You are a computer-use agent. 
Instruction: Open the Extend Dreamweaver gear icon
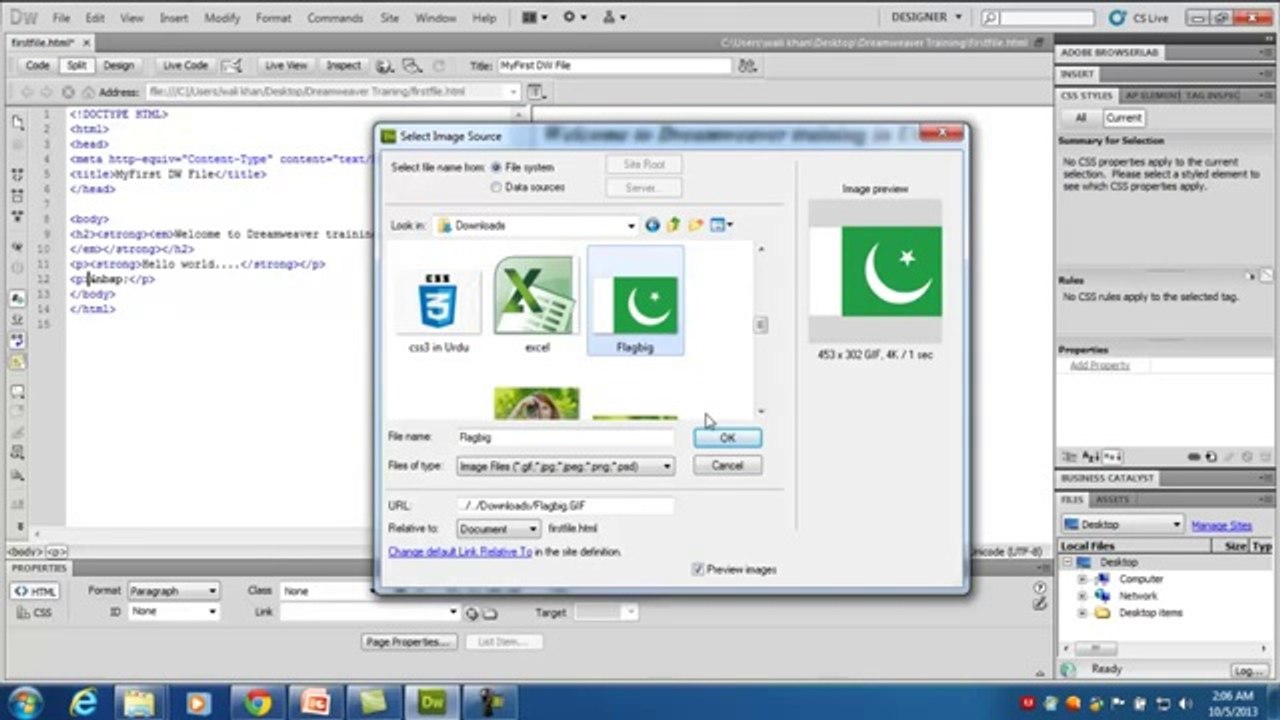[x=574, y=17]
